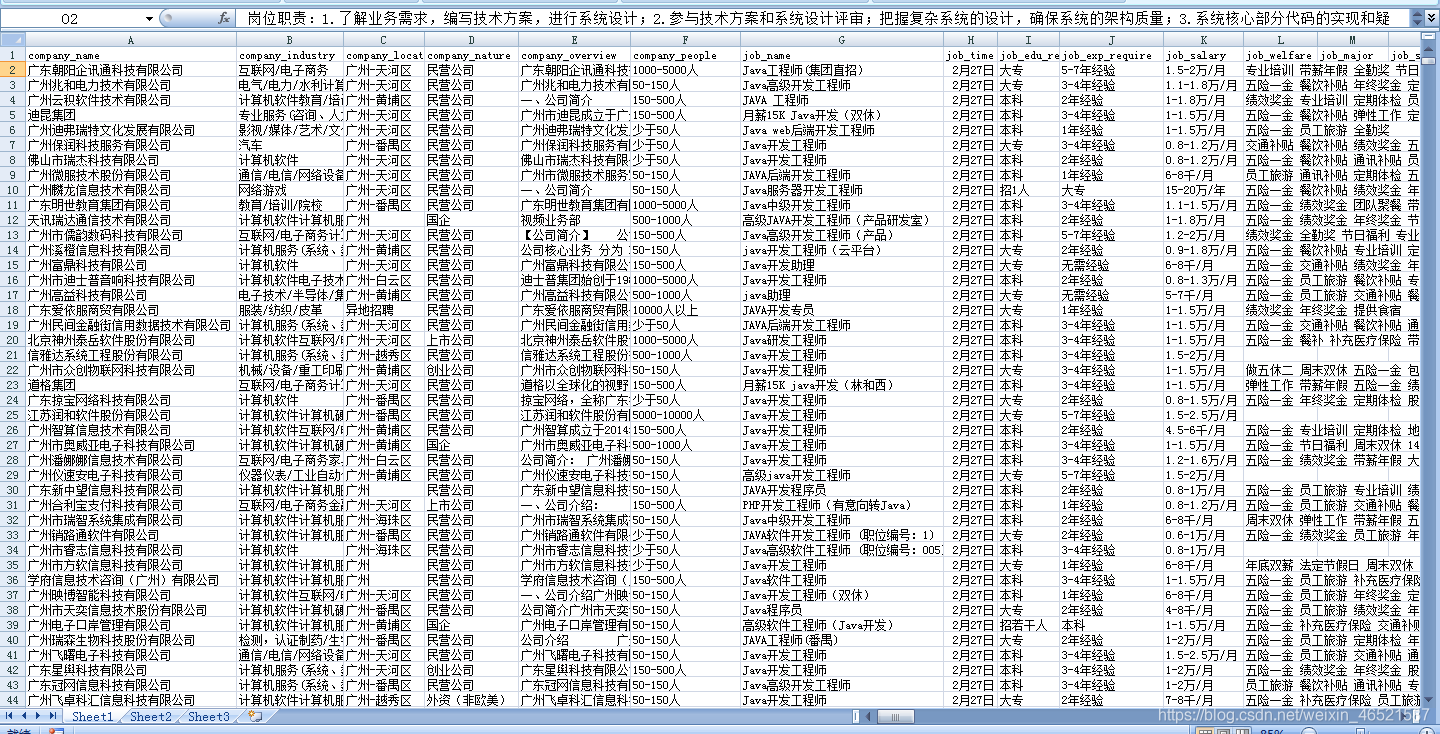The height and width of the screenshot is (734, 1440).
Task: Select cell 外资（非欧美）
Action: coord(471,700)
